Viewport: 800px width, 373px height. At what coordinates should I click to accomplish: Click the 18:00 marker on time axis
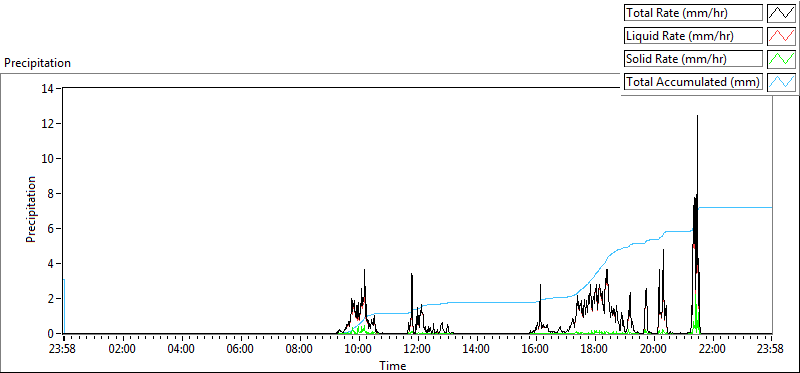595,350
